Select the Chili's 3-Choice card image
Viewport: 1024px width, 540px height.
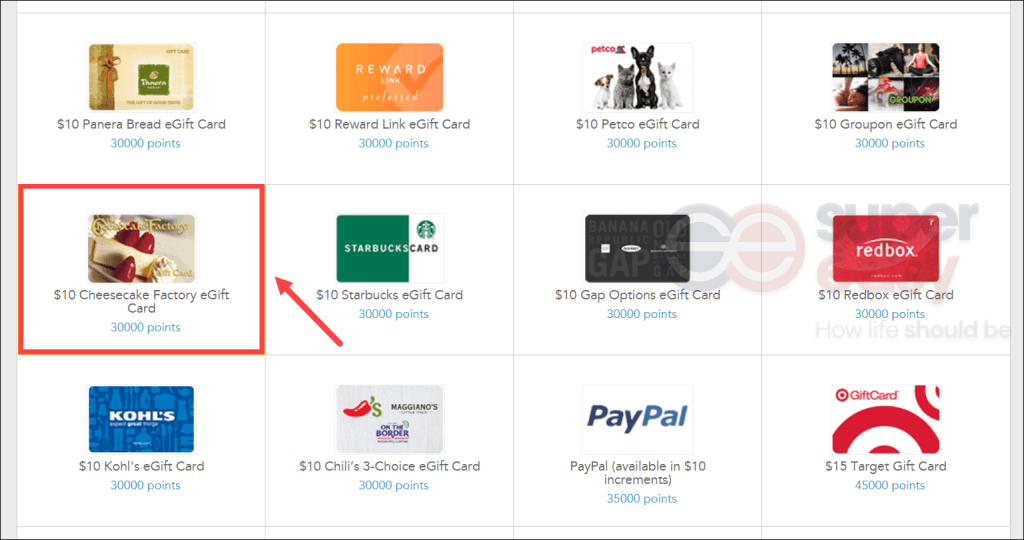(x=390, y=419)
